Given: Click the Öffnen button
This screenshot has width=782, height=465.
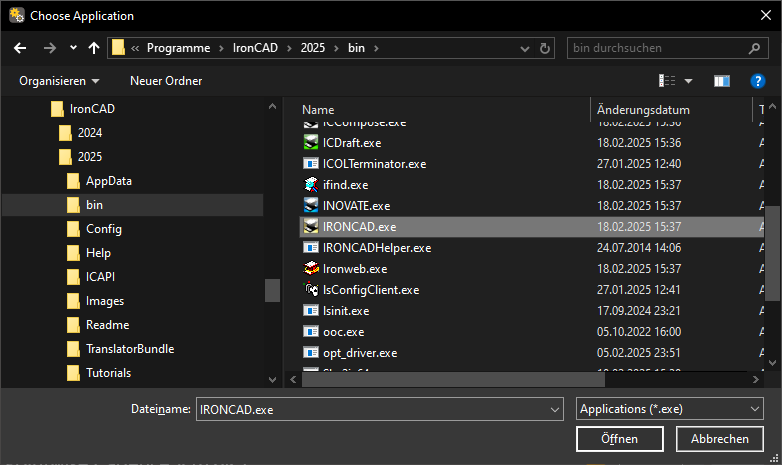Looking at the screenshot, I should (x=619, y=439).
